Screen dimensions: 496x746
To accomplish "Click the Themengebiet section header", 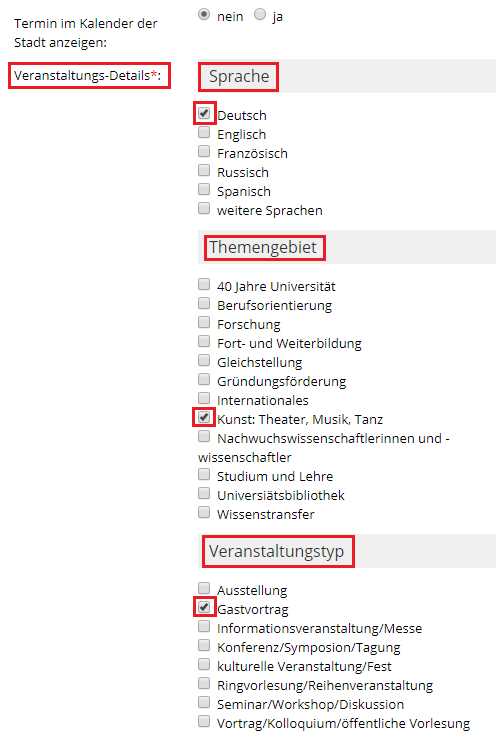I will pos(263,247).
